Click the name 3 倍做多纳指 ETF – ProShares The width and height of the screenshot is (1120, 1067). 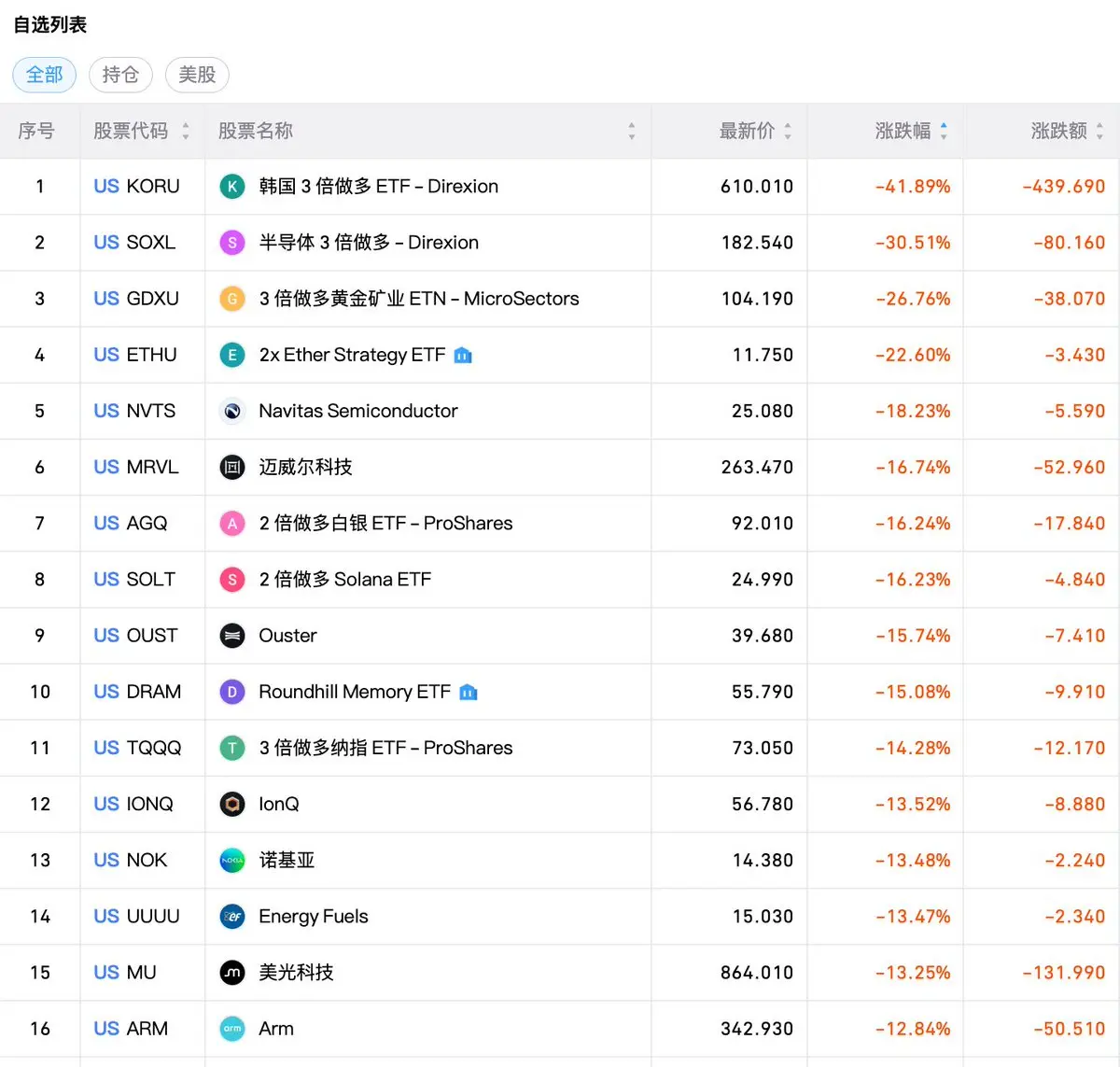click(x=385, y=748)
